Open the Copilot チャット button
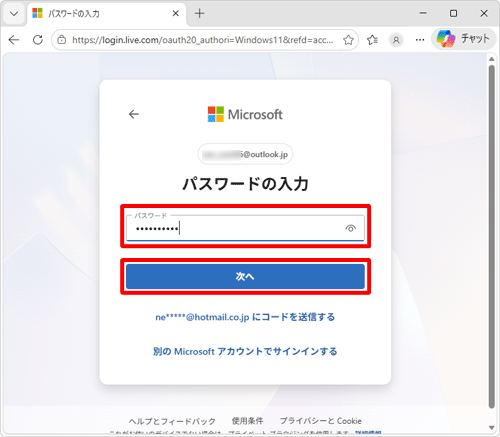This screenshot has height=437, width=500. (464, 39)
